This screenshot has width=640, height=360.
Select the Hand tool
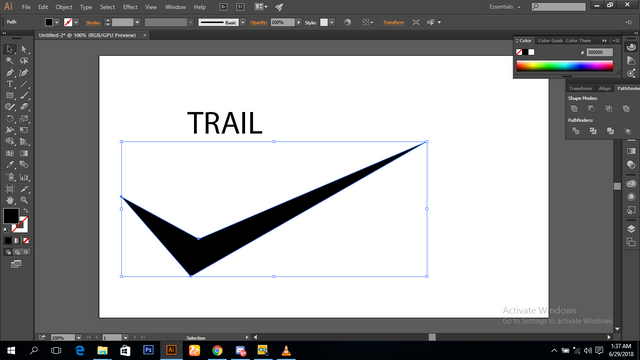pos(10,200)
